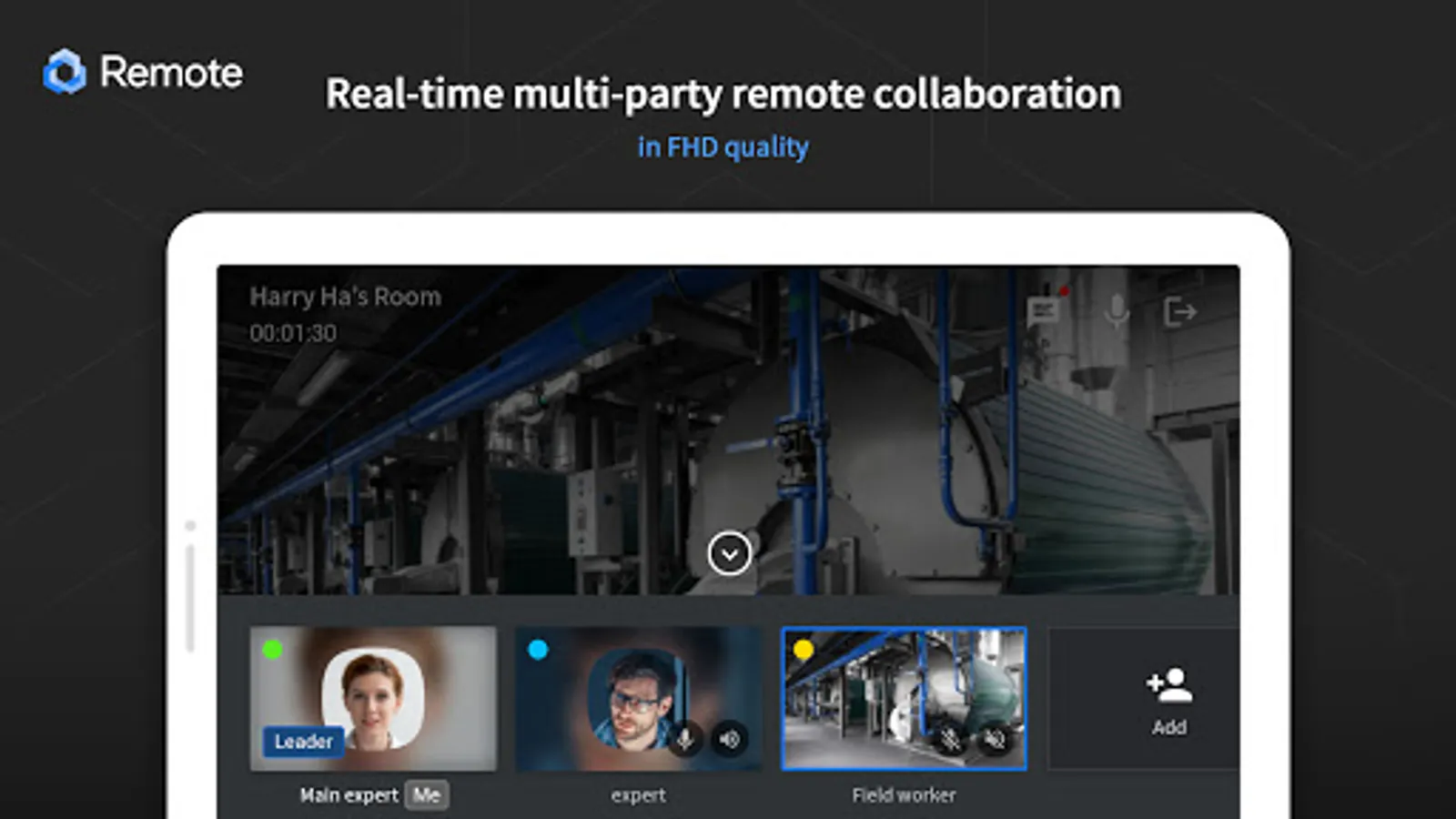
Task: Unmute the Field worker's microphone
Action: click(x=950, y=739)
